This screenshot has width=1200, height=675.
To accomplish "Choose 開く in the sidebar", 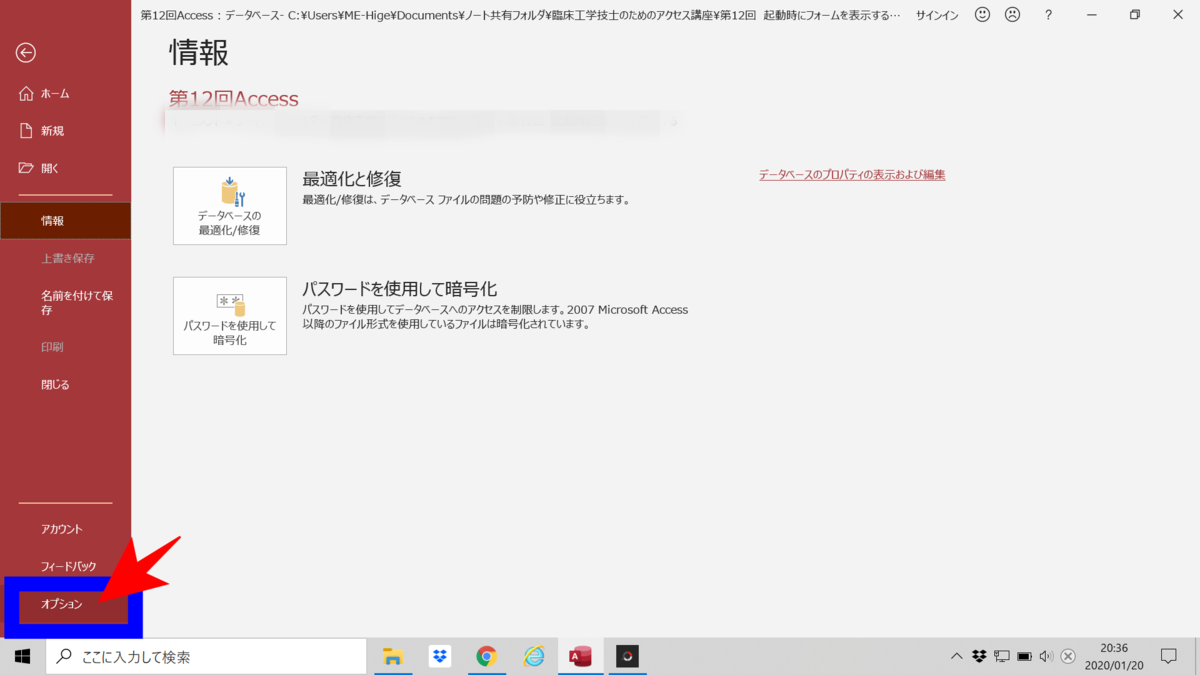I will click(x=65, y=168).
